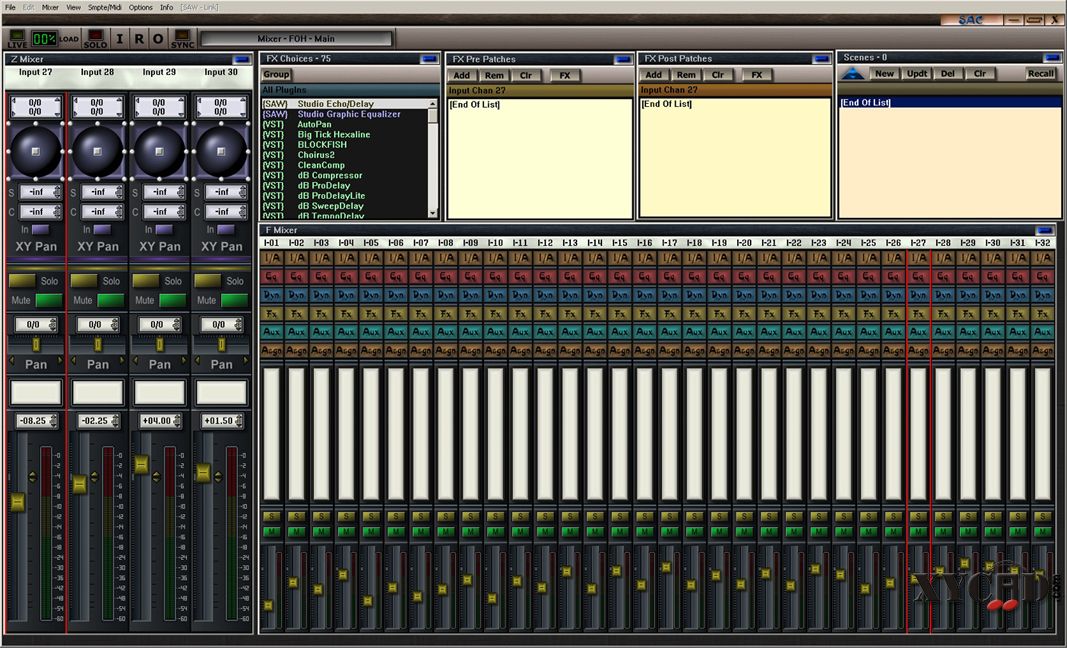Open the Aux section of channel I-32

(x=1043, y=332)
